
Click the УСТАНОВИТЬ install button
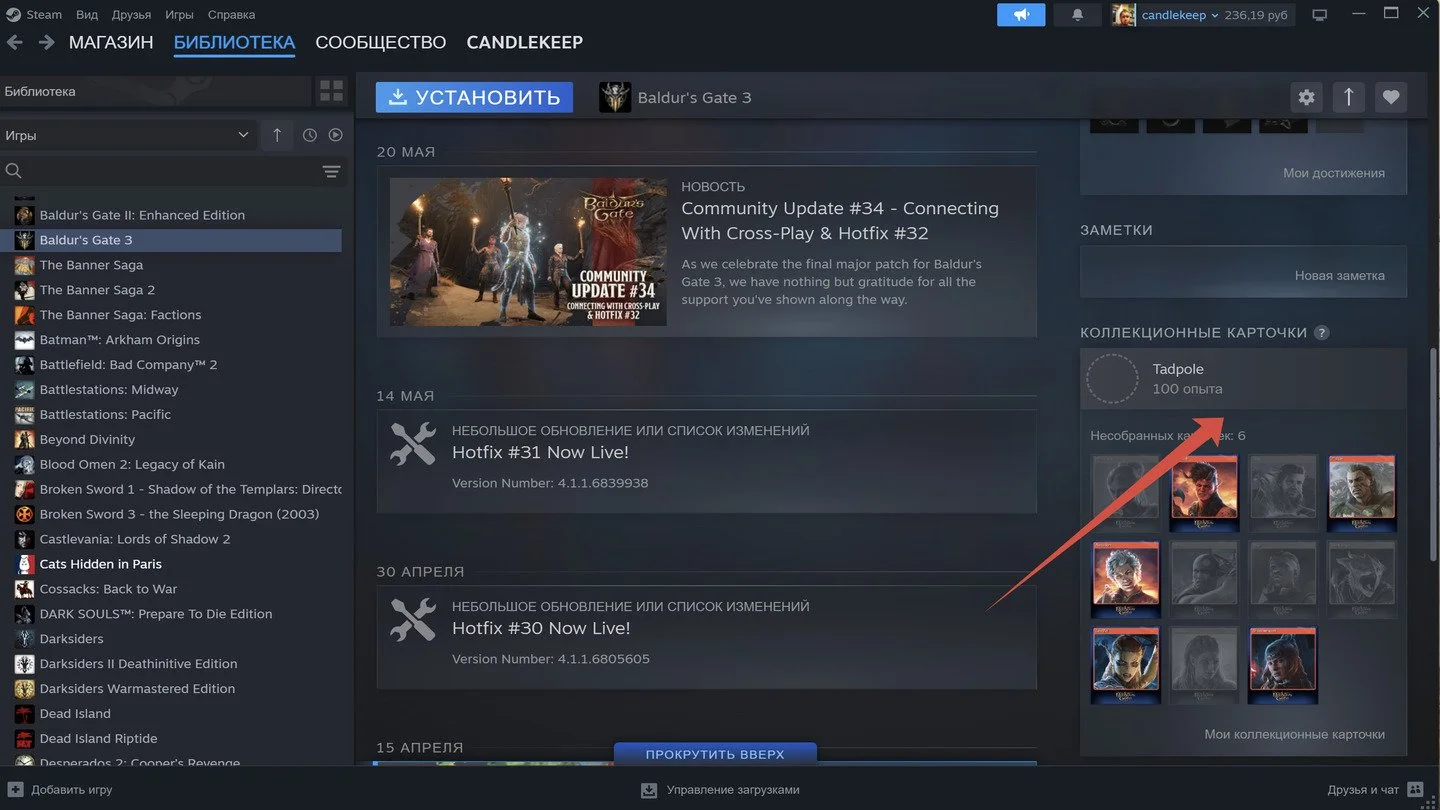tap(474, 97)
